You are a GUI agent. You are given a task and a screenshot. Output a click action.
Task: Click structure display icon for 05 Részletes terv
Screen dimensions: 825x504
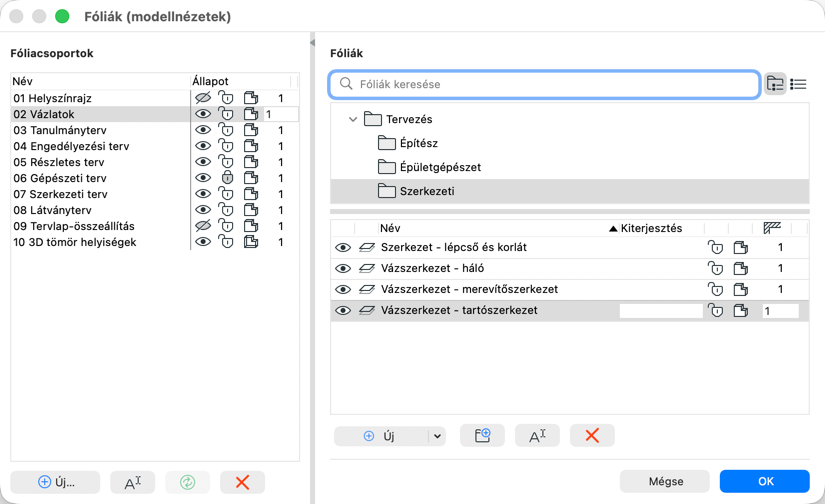tap(251, 162)
